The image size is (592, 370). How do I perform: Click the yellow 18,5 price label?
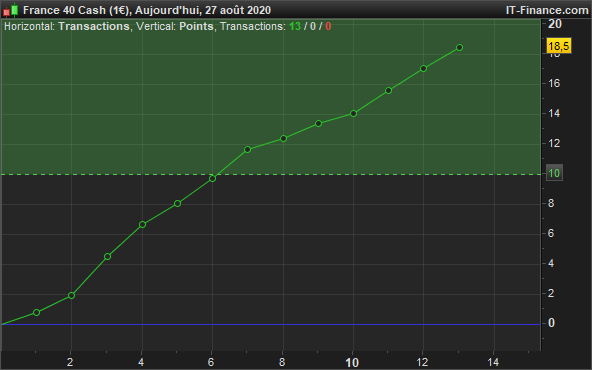pos(559,46)
